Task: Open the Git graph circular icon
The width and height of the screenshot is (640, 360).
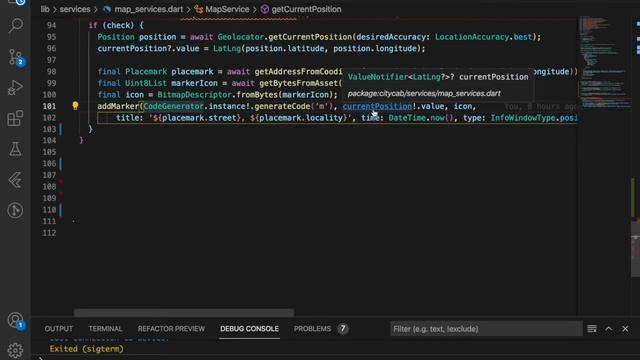Action: click(15, 210)
